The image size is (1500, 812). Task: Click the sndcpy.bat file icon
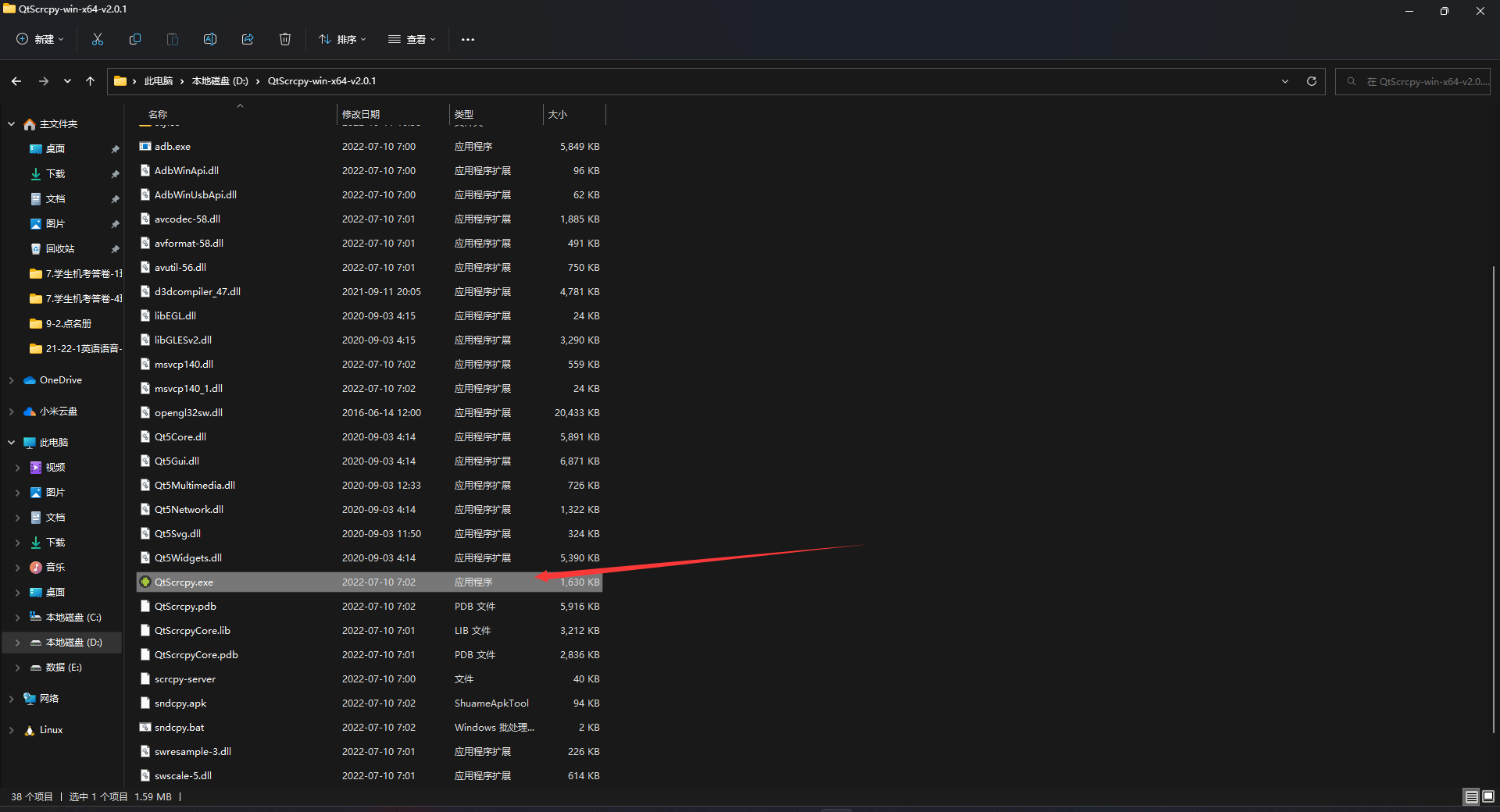(145, 727)
